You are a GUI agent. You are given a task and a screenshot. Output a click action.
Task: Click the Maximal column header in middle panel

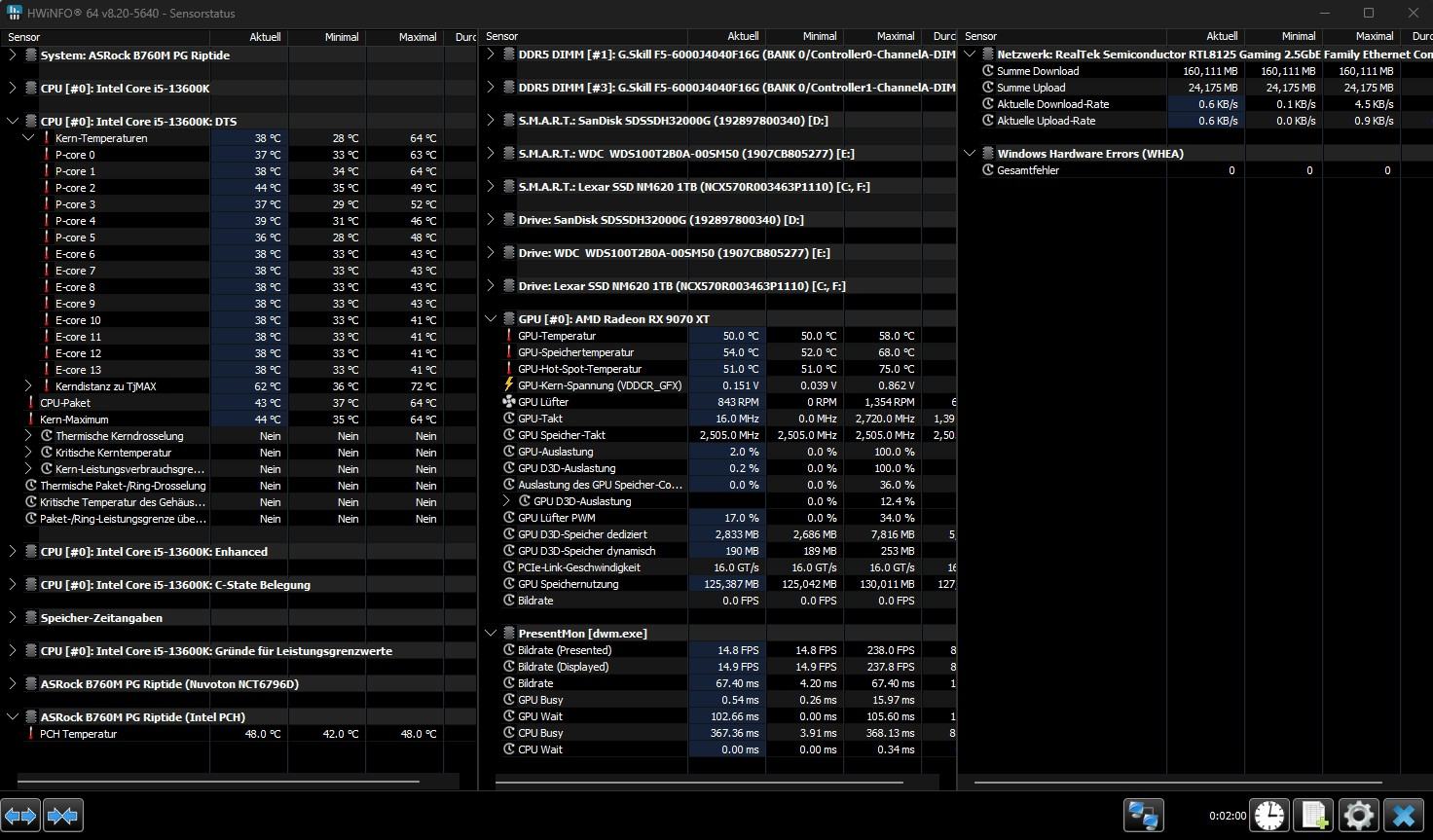tap(881, 36)
